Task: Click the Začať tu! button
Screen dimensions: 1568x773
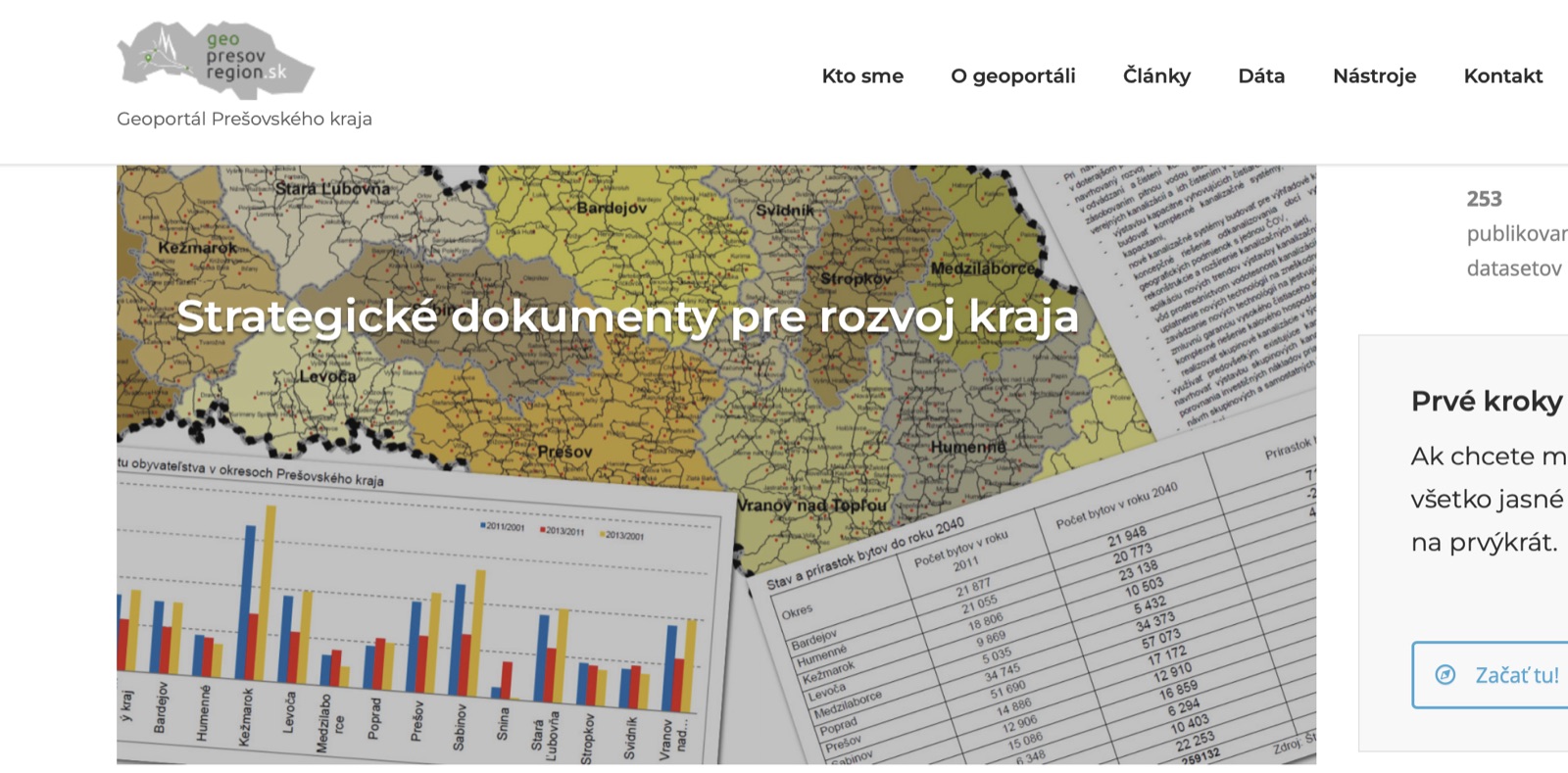Action: click(1491, 675)
